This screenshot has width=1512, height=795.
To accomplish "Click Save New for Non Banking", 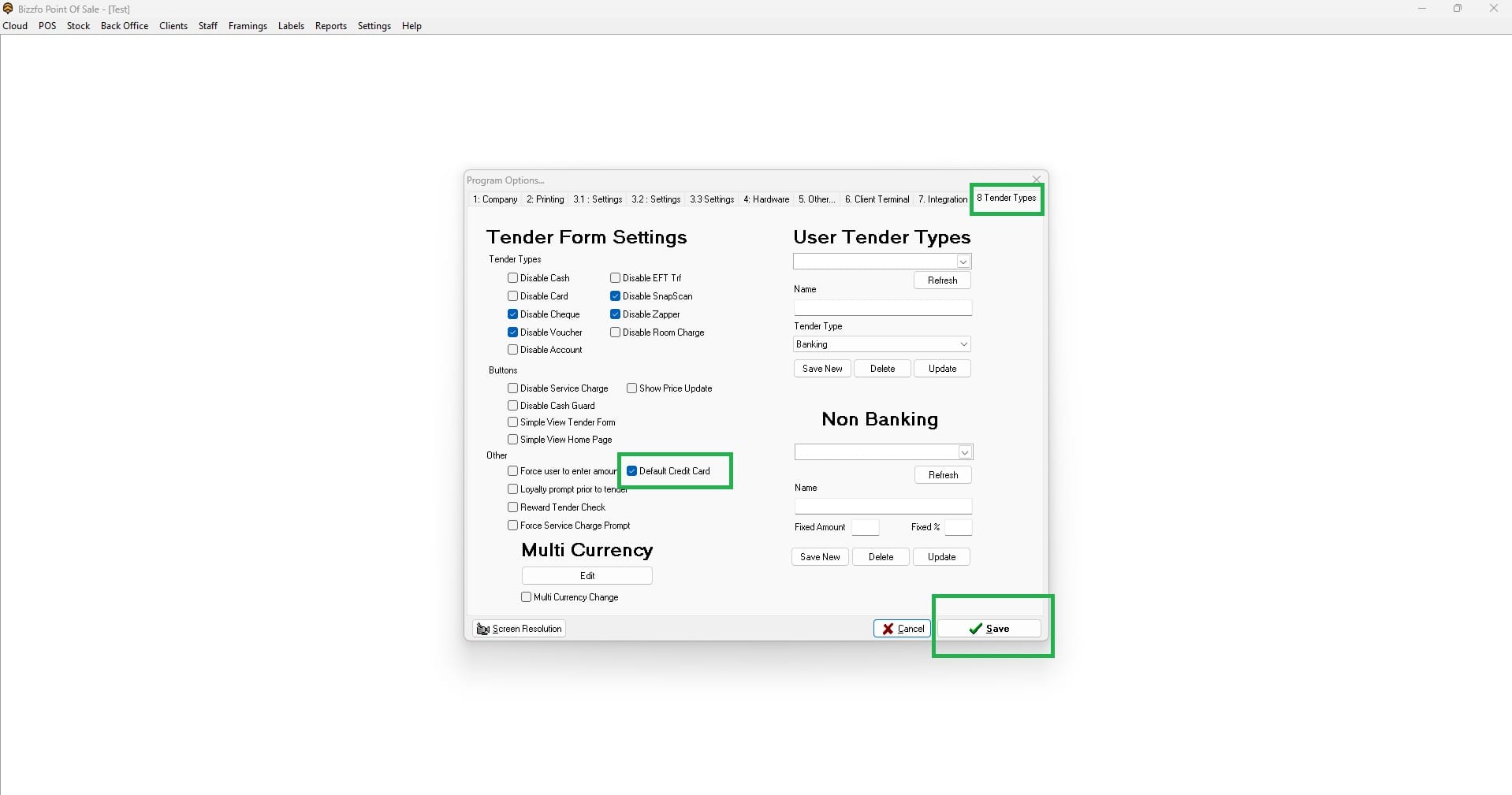I will click(x=820, y=557).
